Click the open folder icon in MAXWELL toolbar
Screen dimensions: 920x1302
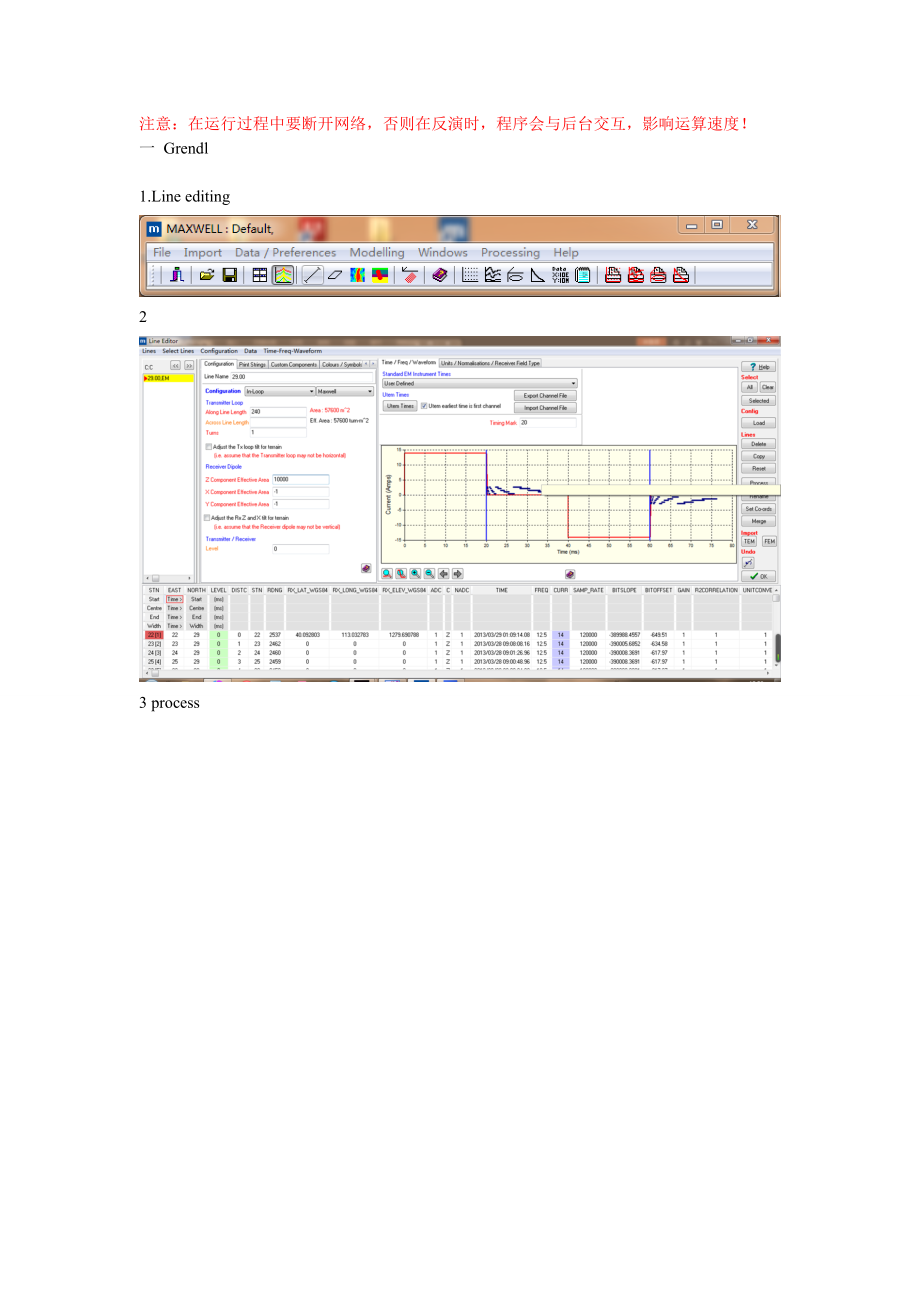[x=207, y=275]
